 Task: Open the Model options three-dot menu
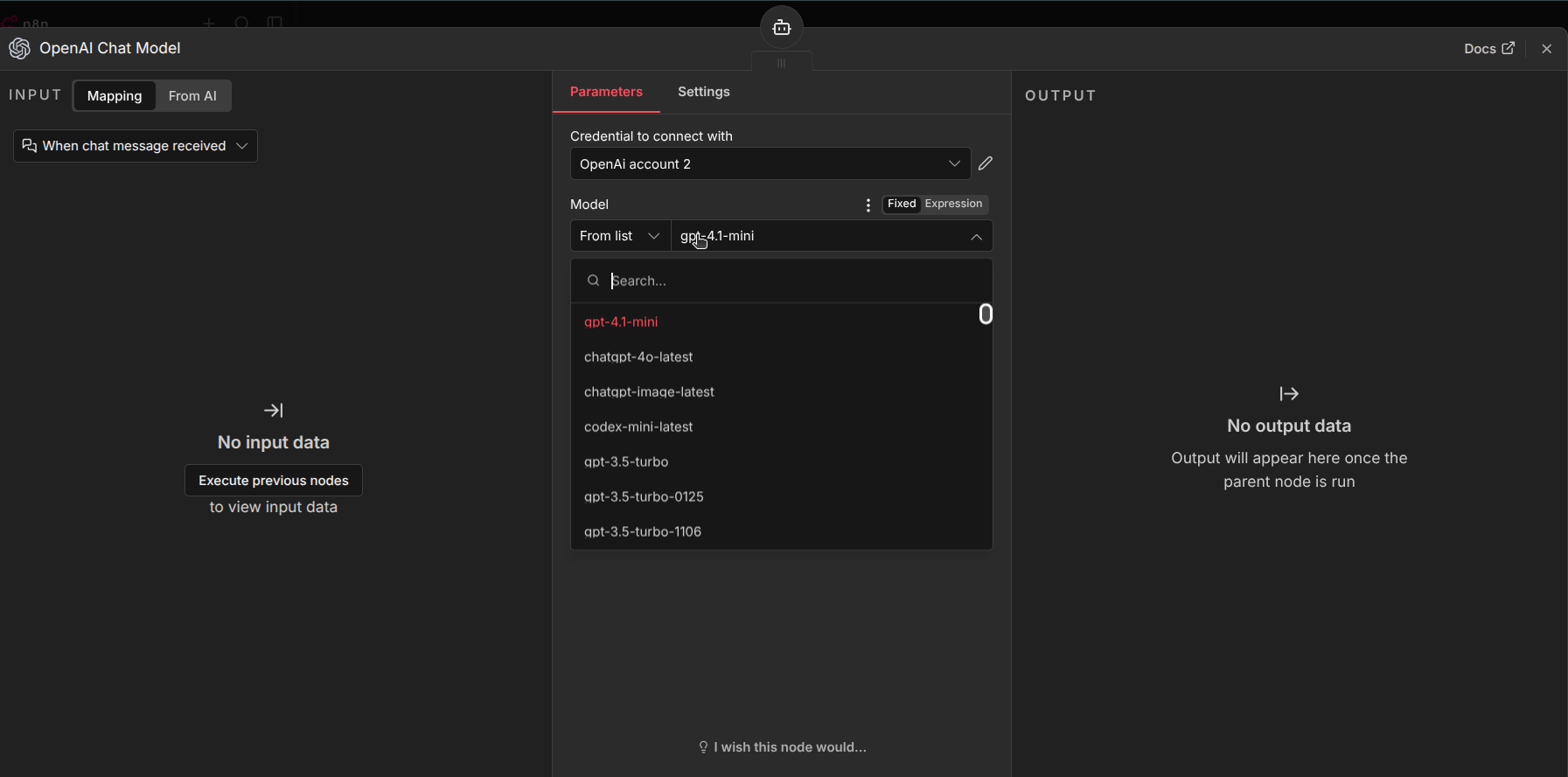point(868,205)
